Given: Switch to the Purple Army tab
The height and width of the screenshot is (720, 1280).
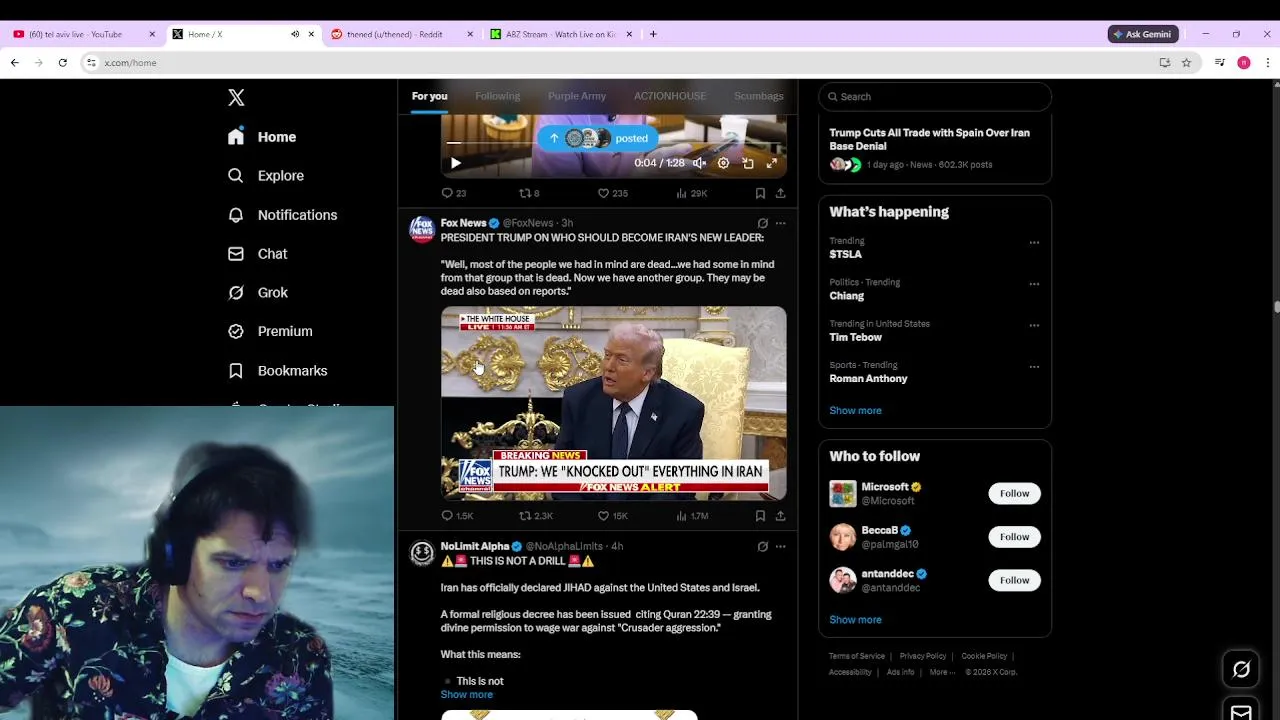Looking at the screenshot, I should click(577, 96).
